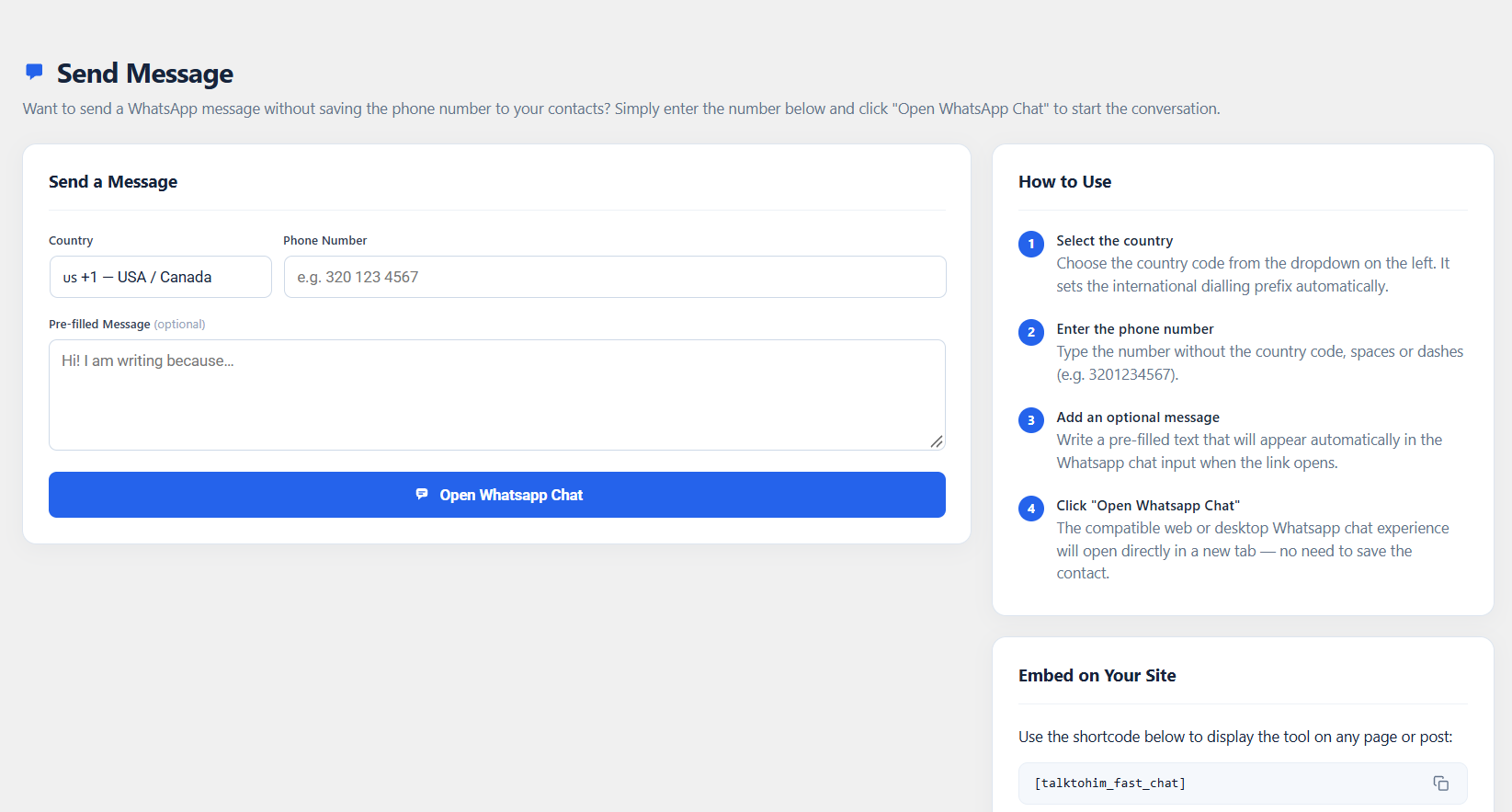Select the [talktohim_fast_chat] shortcode text

[x=1109, y=783]
